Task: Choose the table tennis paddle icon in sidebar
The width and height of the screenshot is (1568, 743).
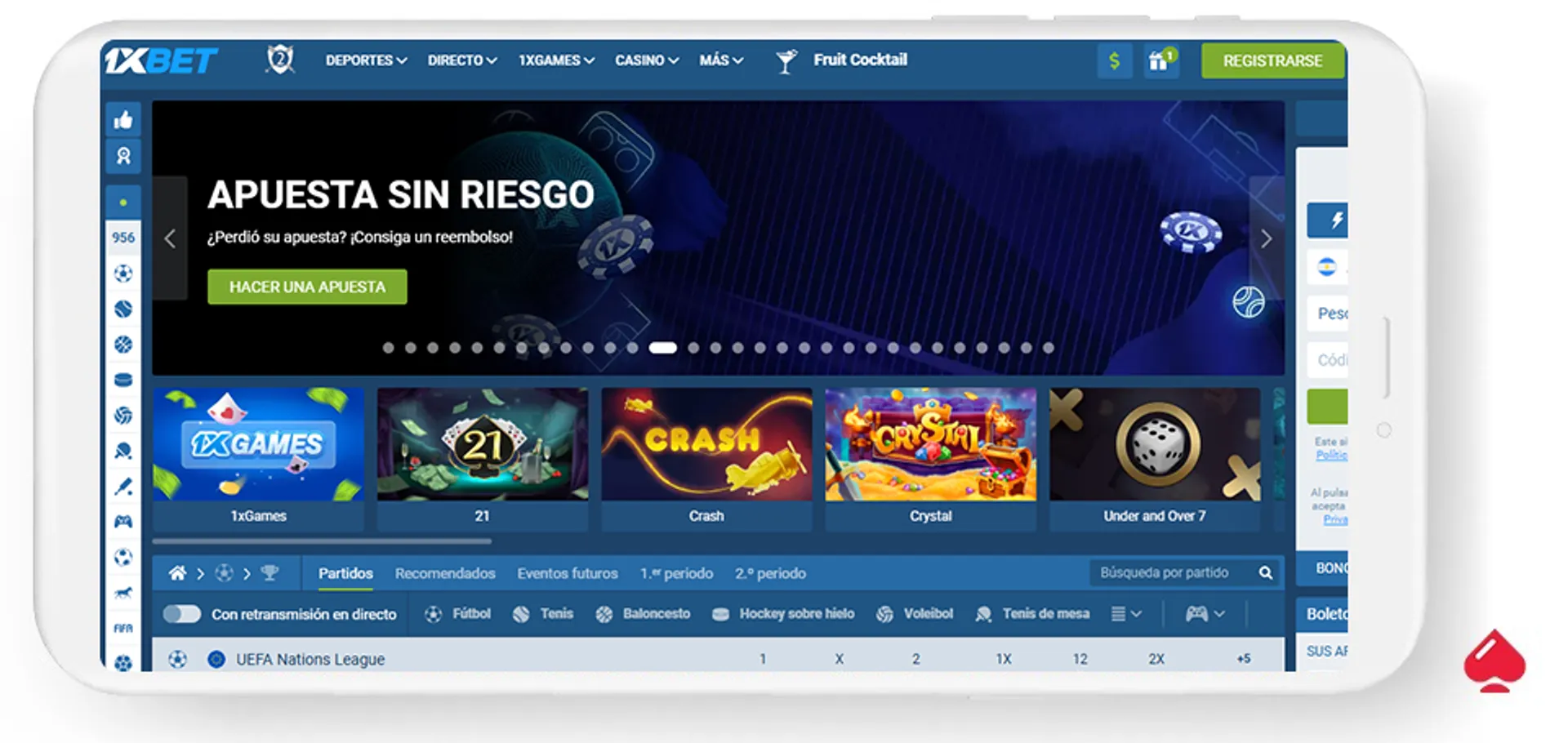Action: (x=123, y=451)
